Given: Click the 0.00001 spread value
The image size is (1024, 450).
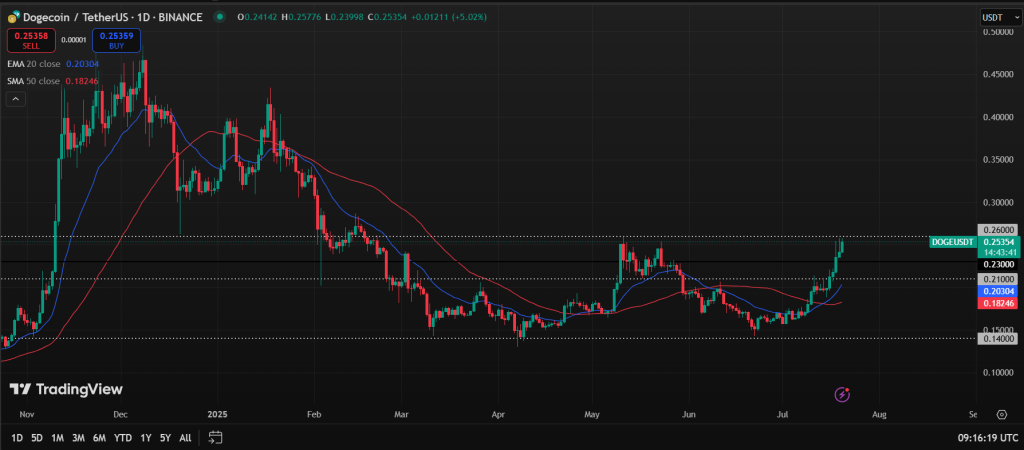Looking at the screenshot, I should [x=73, y=40].
